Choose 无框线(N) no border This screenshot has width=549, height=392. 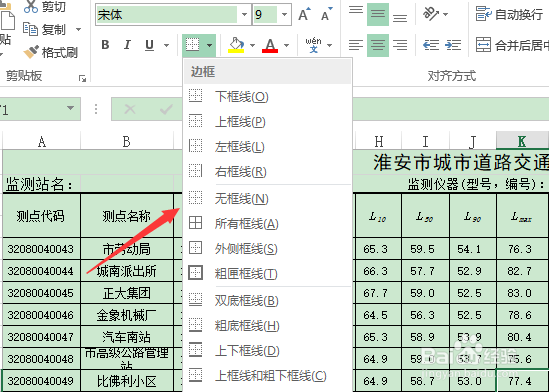pos(267,198)
